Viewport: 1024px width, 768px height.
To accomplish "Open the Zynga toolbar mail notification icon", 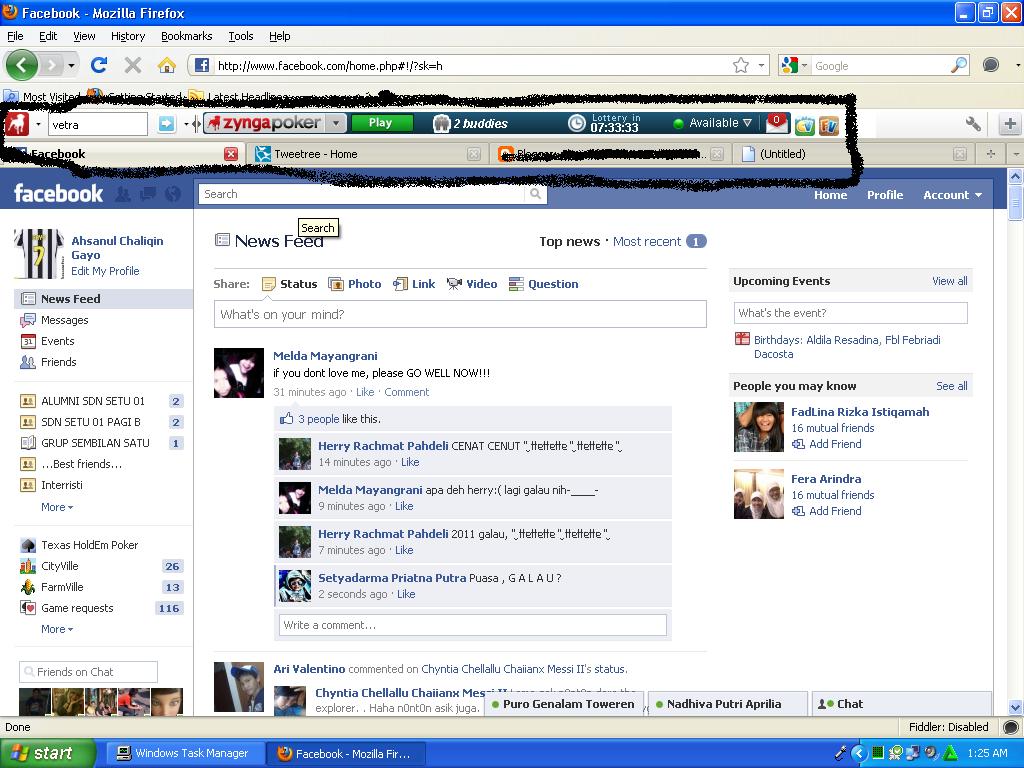I will pyautogui.click(x=776, y=123).
